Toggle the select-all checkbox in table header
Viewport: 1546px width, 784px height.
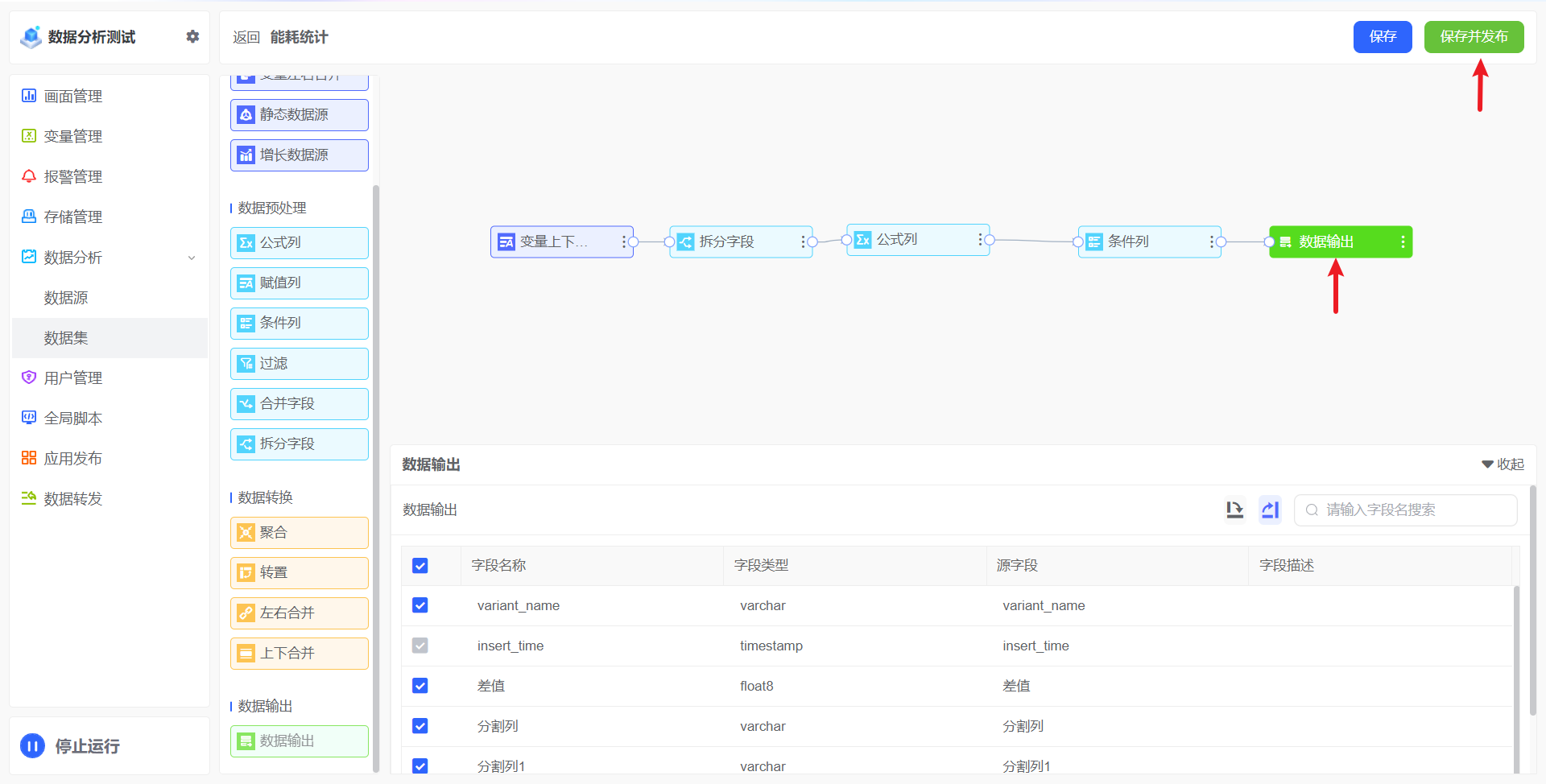click(x=420, y=565)
